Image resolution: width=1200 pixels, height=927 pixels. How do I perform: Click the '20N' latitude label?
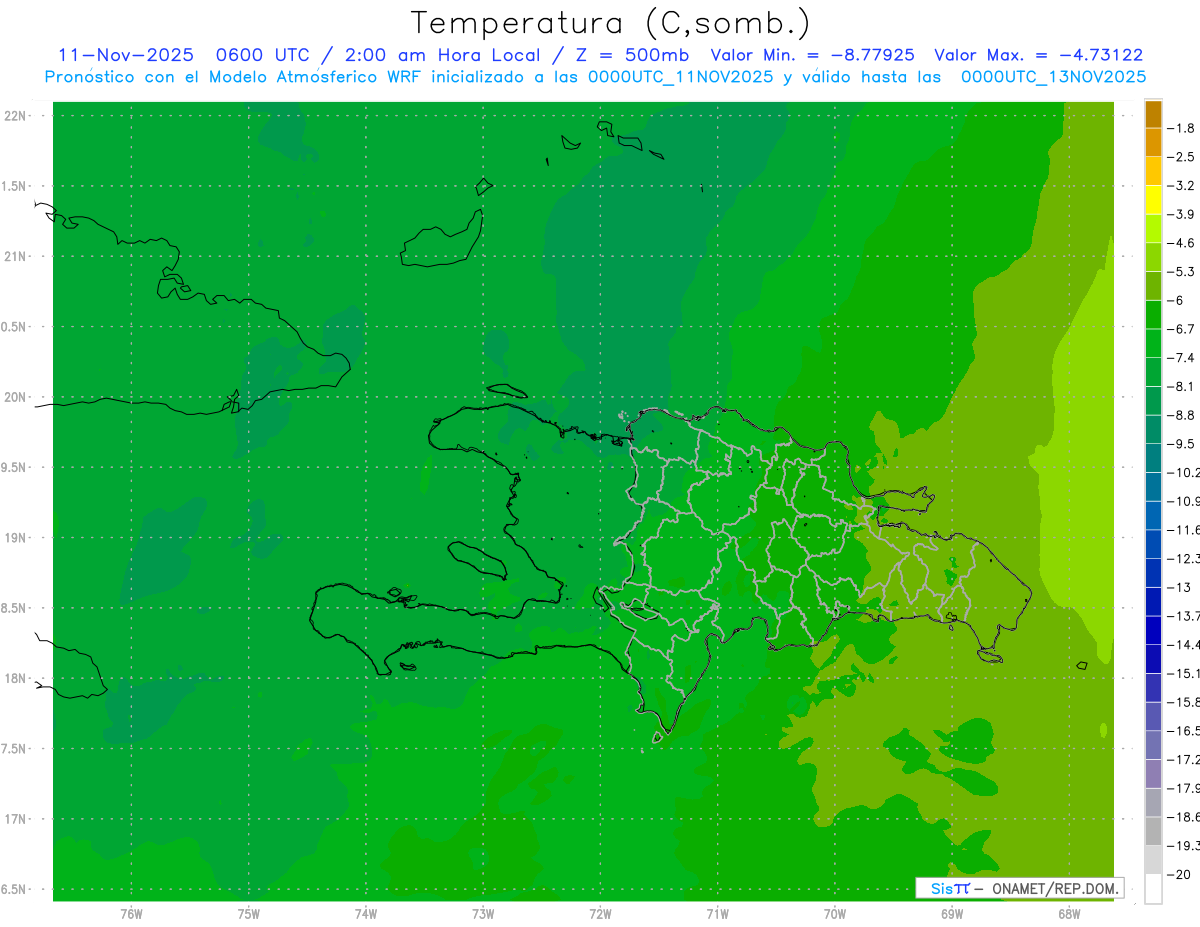pos(15,398)
